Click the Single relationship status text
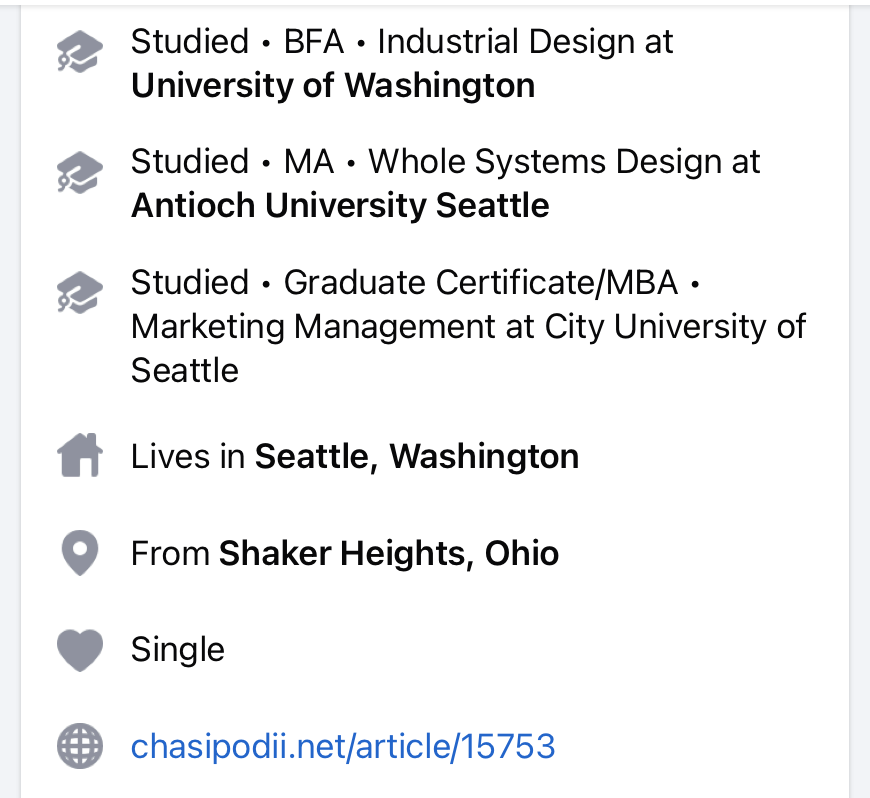The width and height of the screenshot is (870, 798). tap(178, 650)
